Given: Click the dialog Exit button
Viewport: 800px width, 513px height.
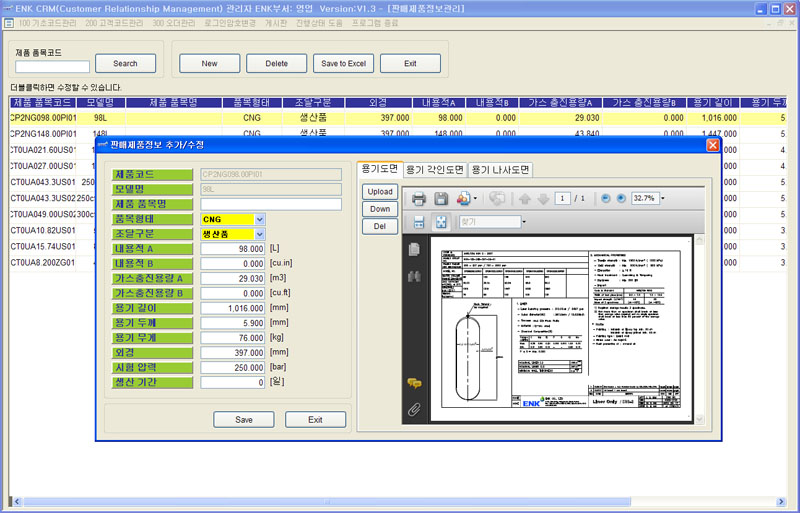Looking at the screenshot, I should [315, 420].
